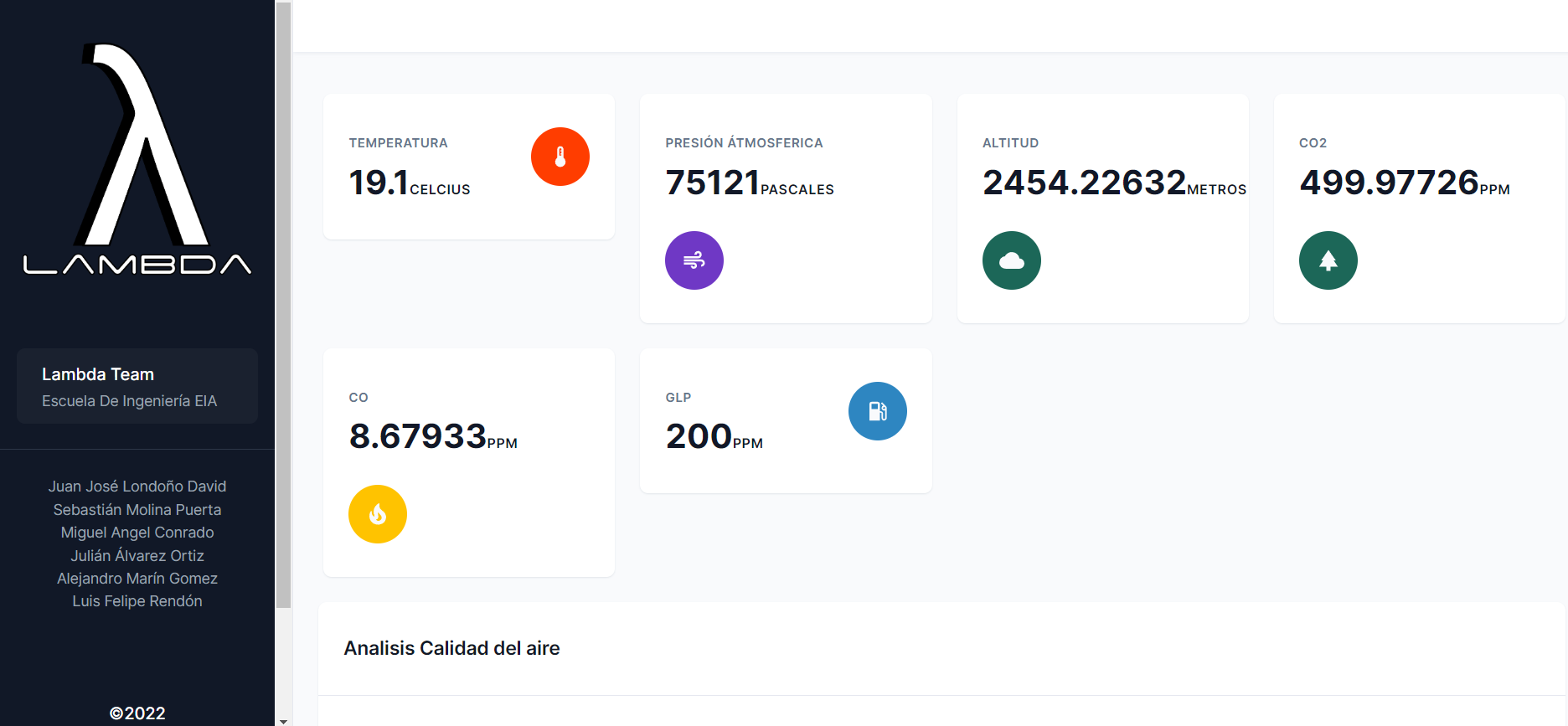The image size is (1568, 726).
Task: Click the Analisis Calidad del aire heading
Action: click(451, 648)
